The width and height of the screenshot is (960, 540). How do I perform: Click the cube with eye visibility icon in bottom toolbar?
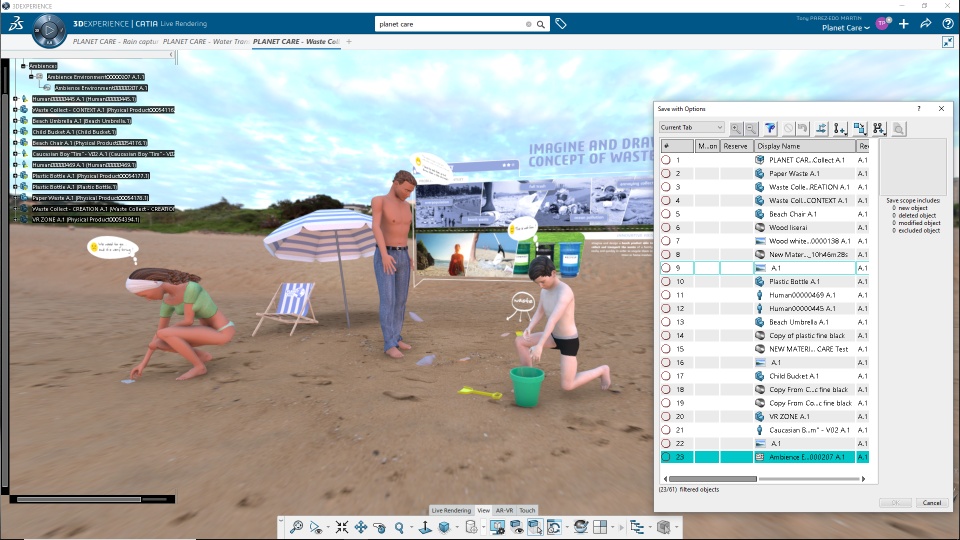(516, 527)
